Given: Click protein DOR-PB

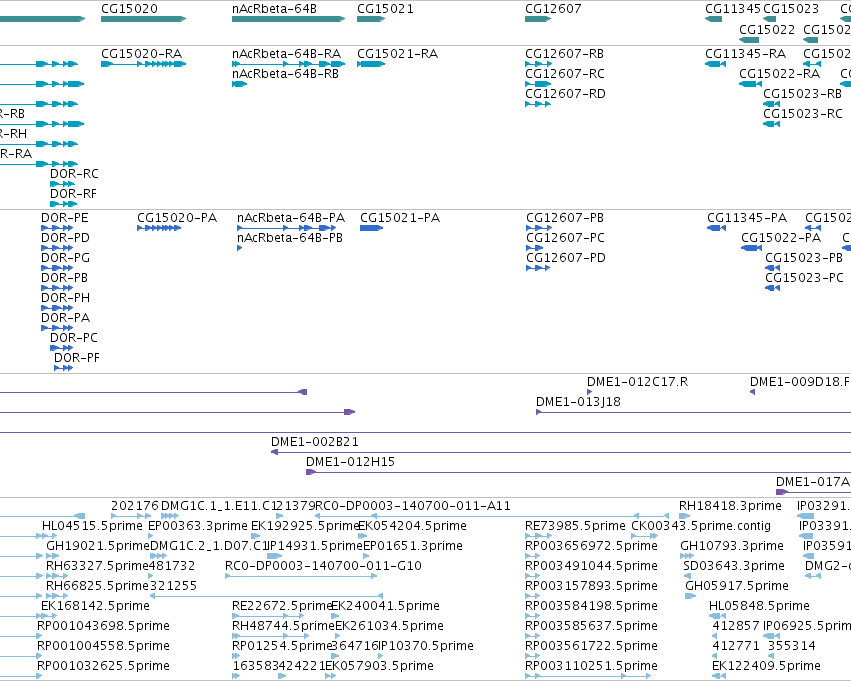Looking at the screenshot, I should pos(57,288).
